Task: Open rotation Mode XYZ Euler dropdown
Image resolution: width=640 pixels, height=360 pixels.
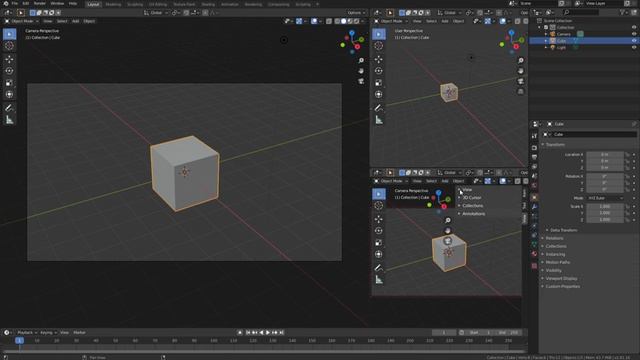Action: pos(605,198)
